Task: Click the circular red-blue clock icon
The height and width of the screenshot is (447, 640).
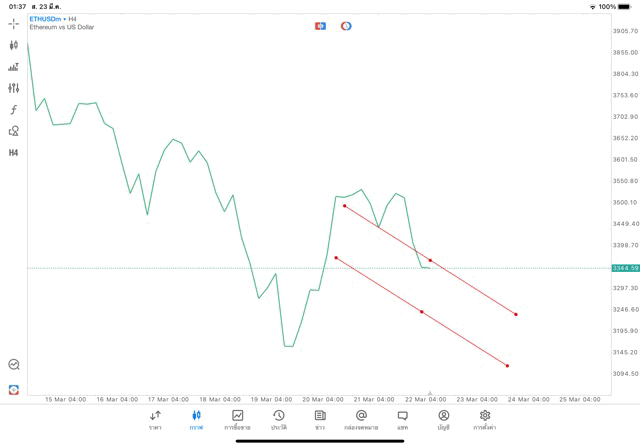Action: click(x=346, y=26)
